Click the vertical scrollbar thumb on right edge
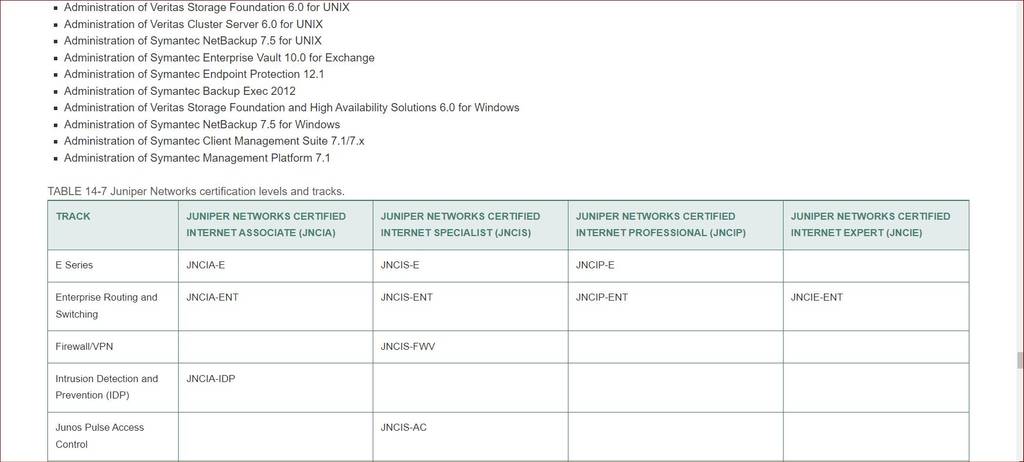The width and height of the screenshot is (1024, 462). pyautogui.click(x=1019, y=360)
